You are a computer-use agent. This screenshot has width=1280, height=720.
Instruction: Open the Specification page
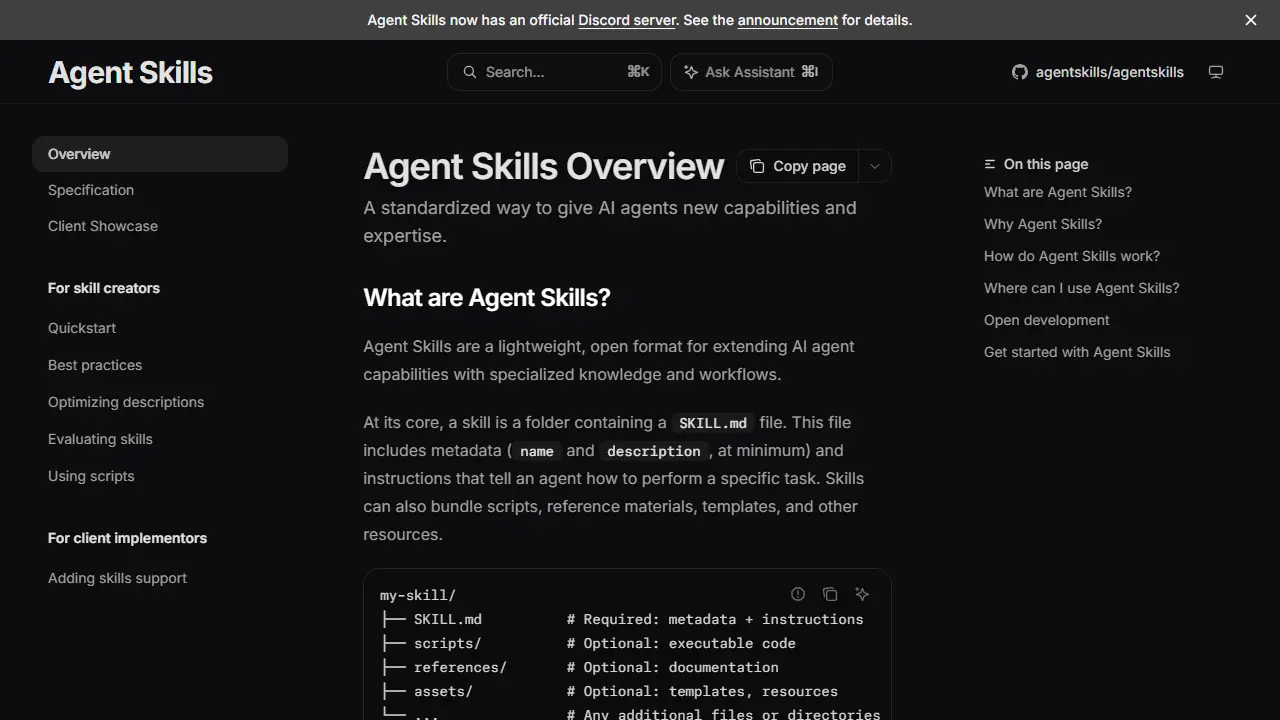pyautogui.click(x=91, y=190)
